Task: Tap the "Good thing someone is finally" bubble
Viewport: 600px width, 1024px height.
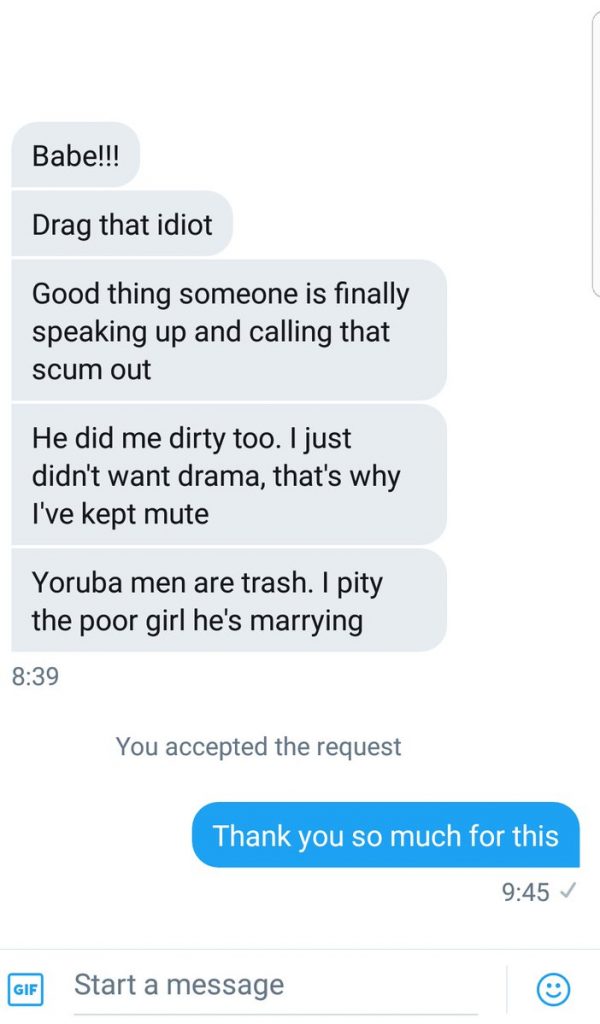Action: (228, 331)
